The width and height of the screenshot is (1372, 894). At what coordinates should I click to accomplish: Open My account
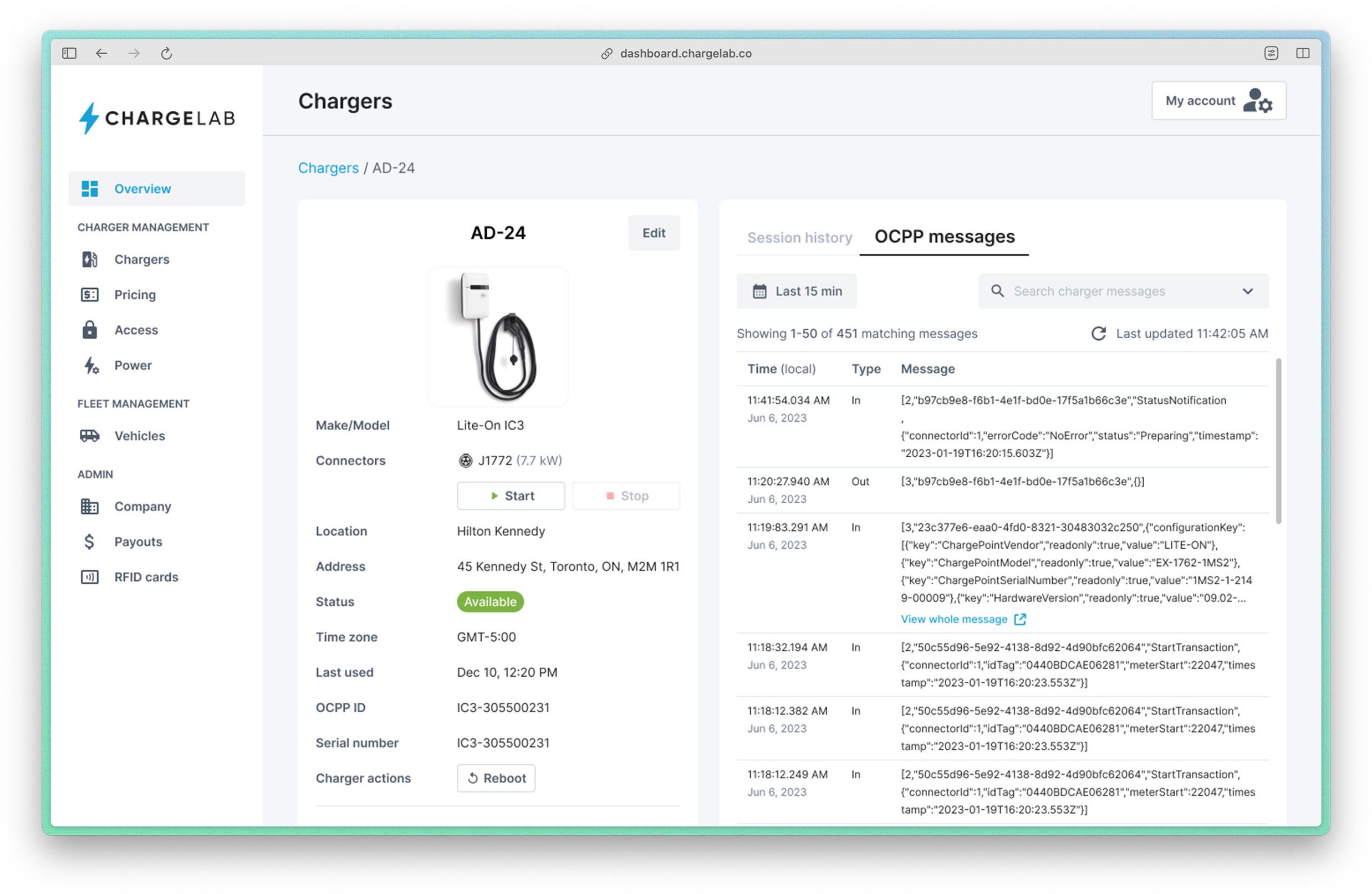tap(1218, 100)
